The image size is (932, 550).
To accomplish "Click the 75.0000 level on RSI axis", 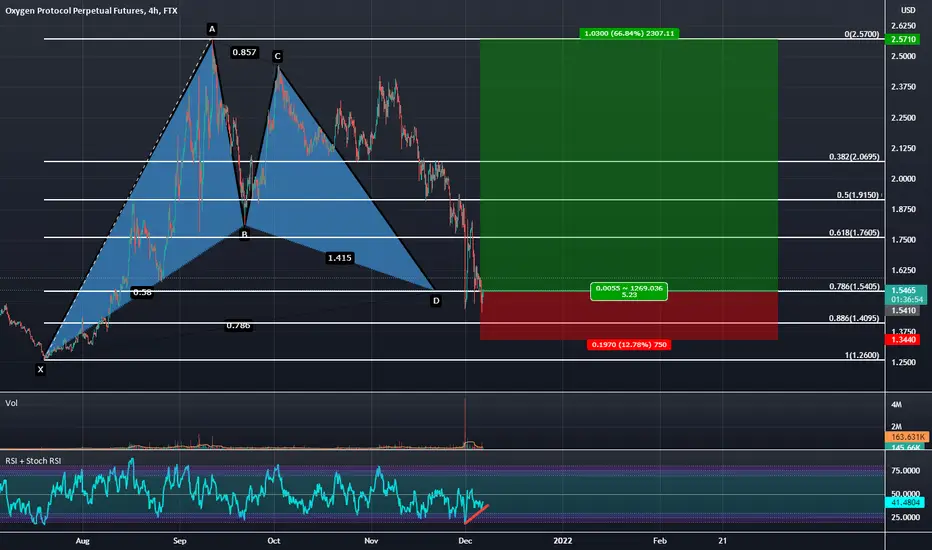I will 905,470.
